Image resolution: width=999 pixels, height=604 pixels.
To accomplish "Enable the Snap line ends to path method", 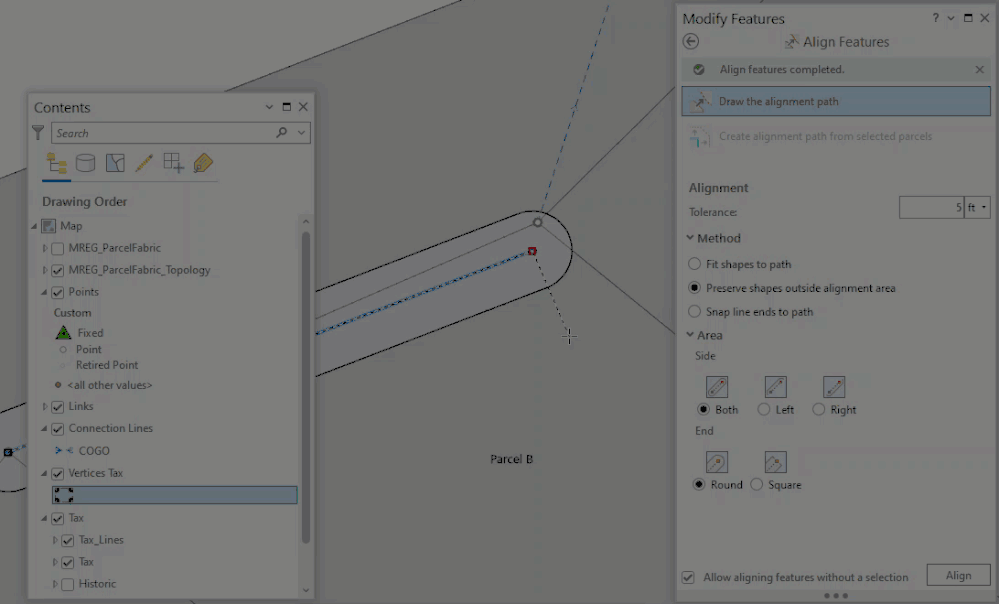I will (695, 311).
